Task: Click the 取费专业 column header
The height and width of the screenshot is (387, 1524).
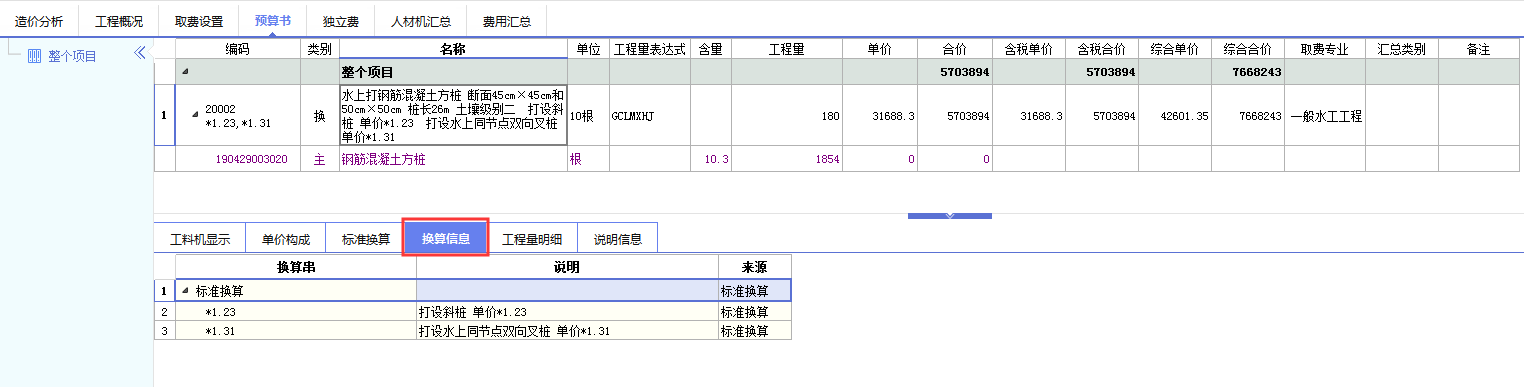Action: 1325,49
